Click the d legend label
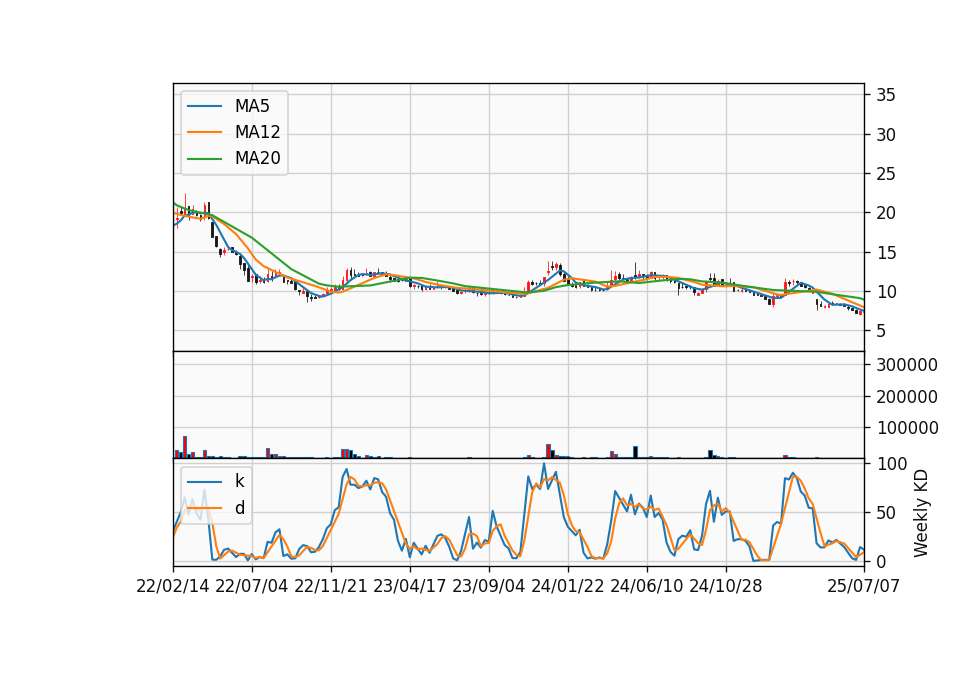Screen dimensions: 960x690 [x=239, y=508]
